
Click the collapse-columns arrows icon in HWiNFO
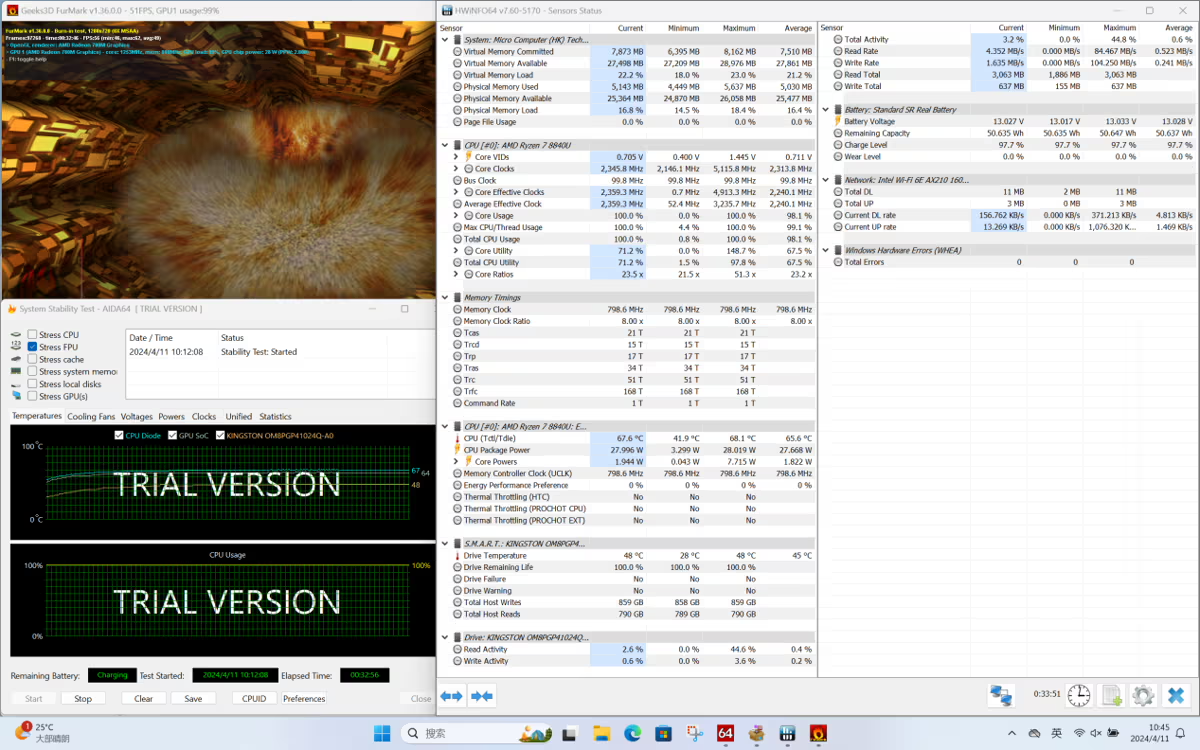click(483, 696)
